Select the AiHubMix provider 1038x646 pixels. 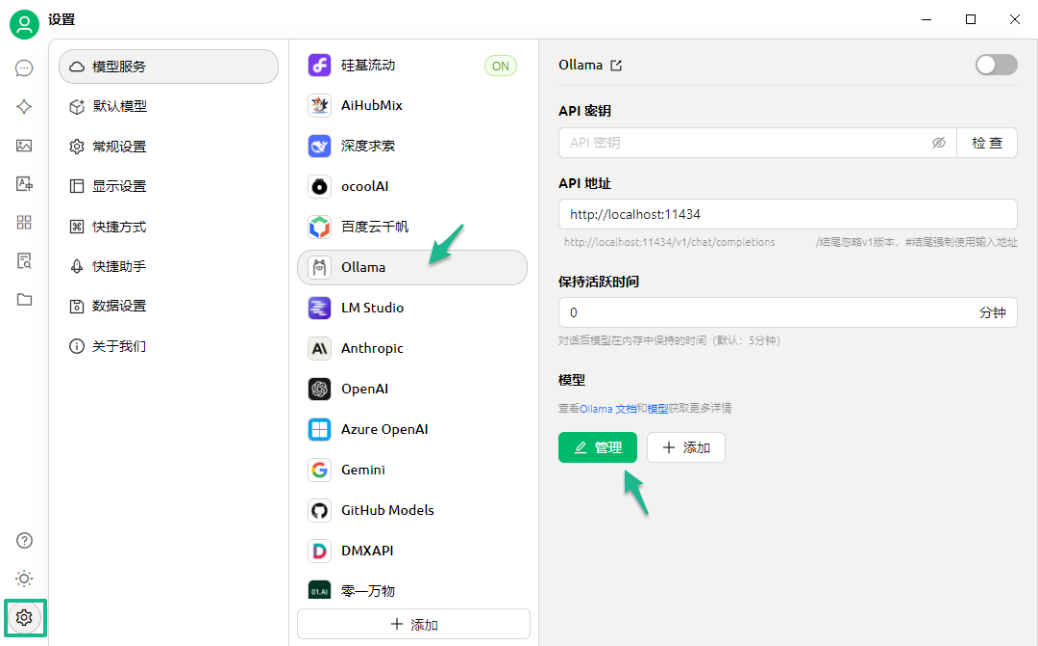click(412, 105)
